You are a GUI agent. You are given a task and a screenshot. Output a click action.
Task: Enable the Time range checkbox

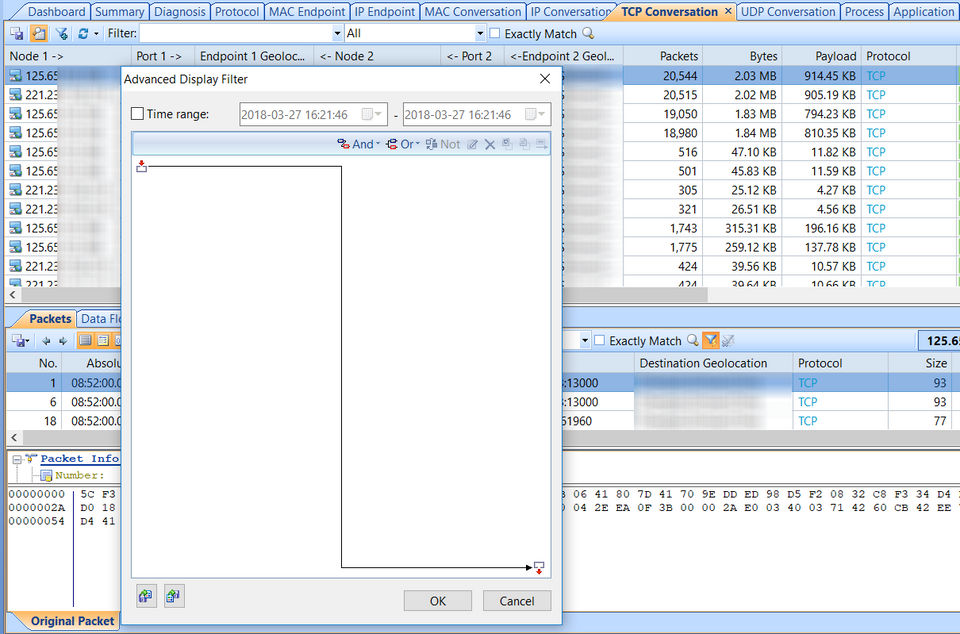(138, 114)
